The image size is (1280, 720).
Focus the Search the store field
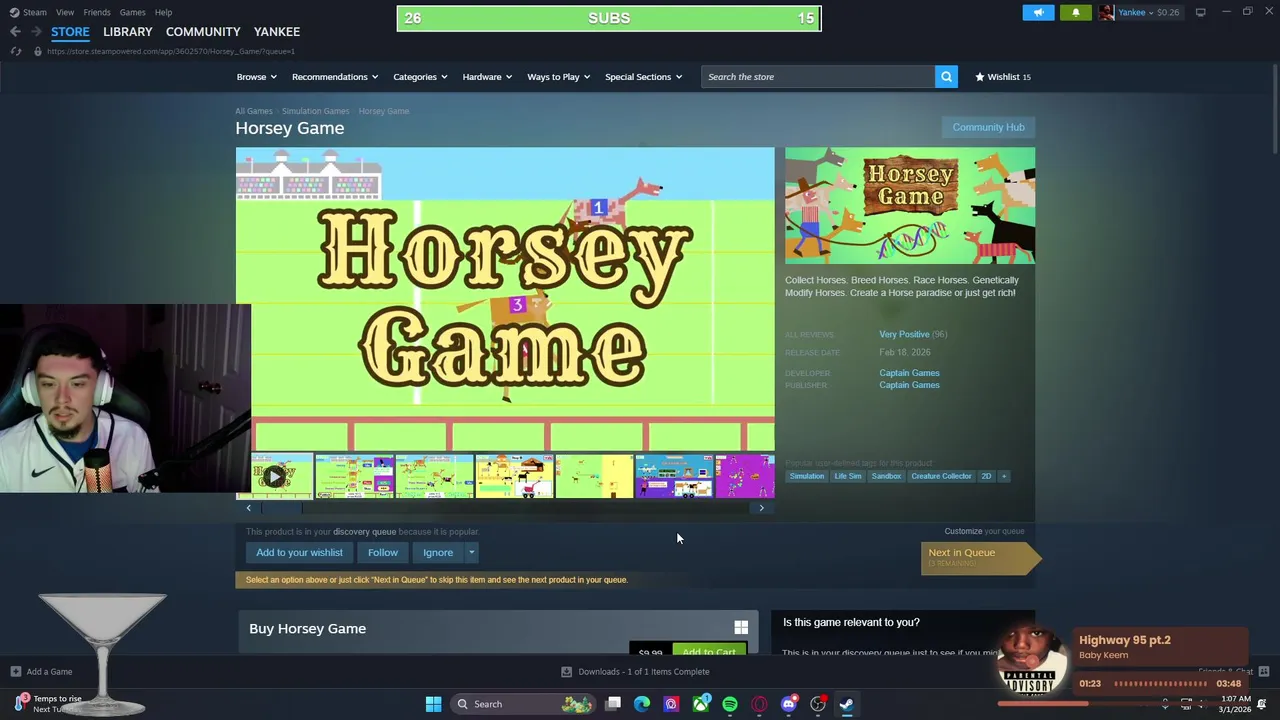pyautogui.click(x=818, y=77)
